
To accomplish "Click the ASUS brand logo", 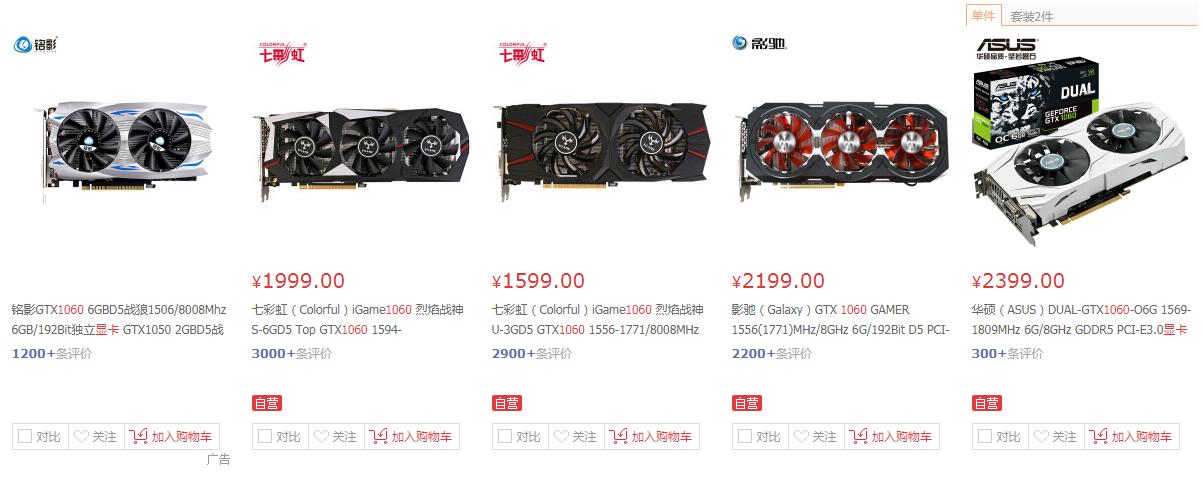I will tap(1007, 47).
